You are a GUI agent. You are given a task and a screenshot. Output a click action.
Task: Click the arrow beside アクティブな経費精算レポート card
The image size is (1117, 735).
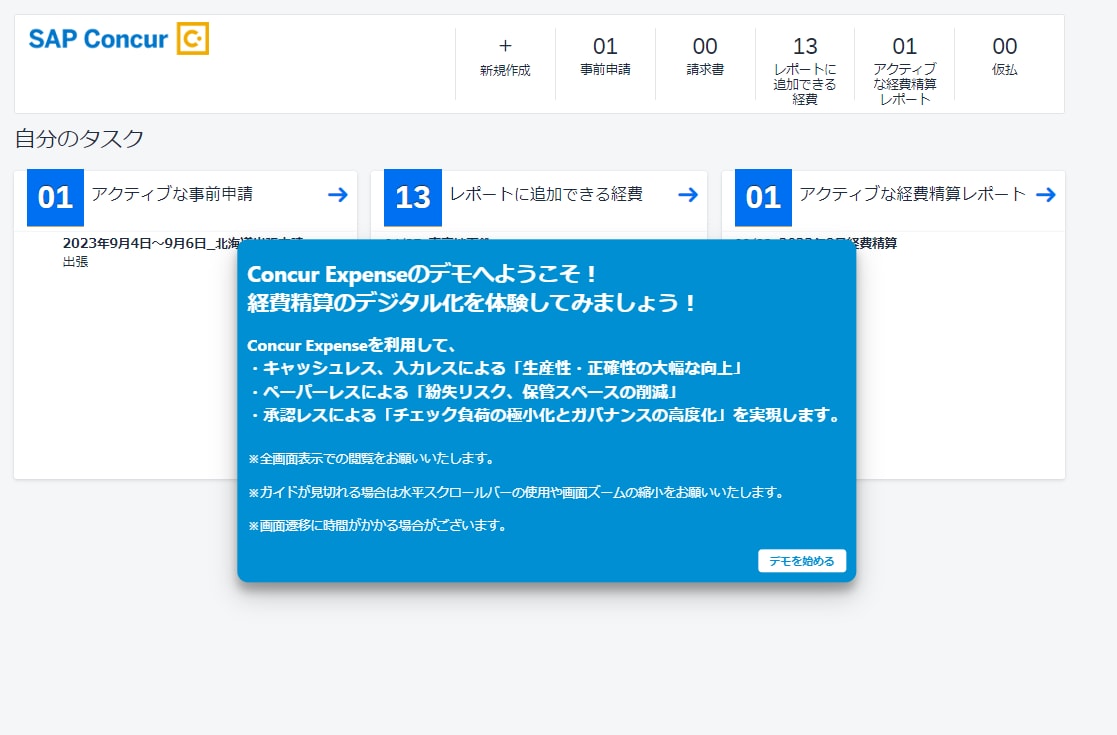click(1046, 194)
